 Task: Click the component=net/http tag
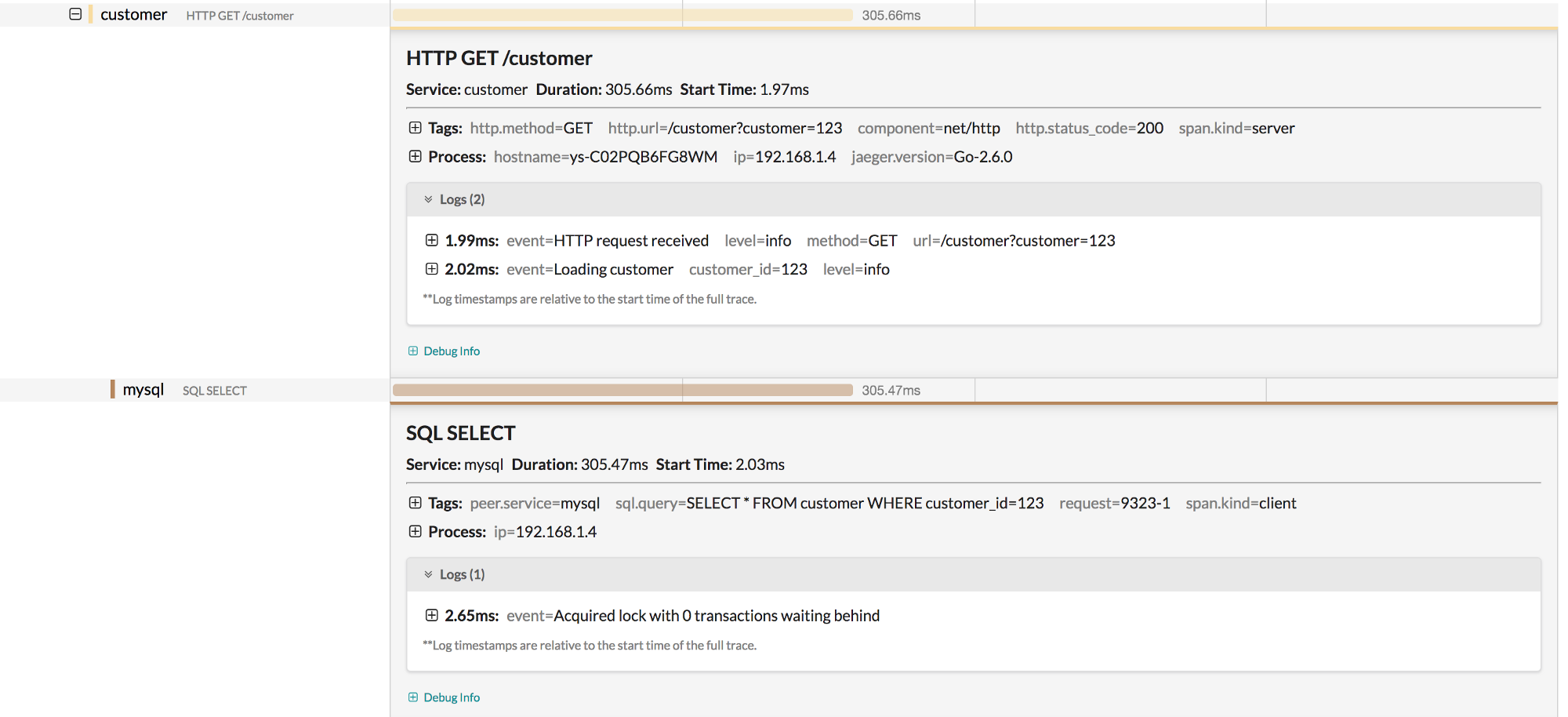929,128
